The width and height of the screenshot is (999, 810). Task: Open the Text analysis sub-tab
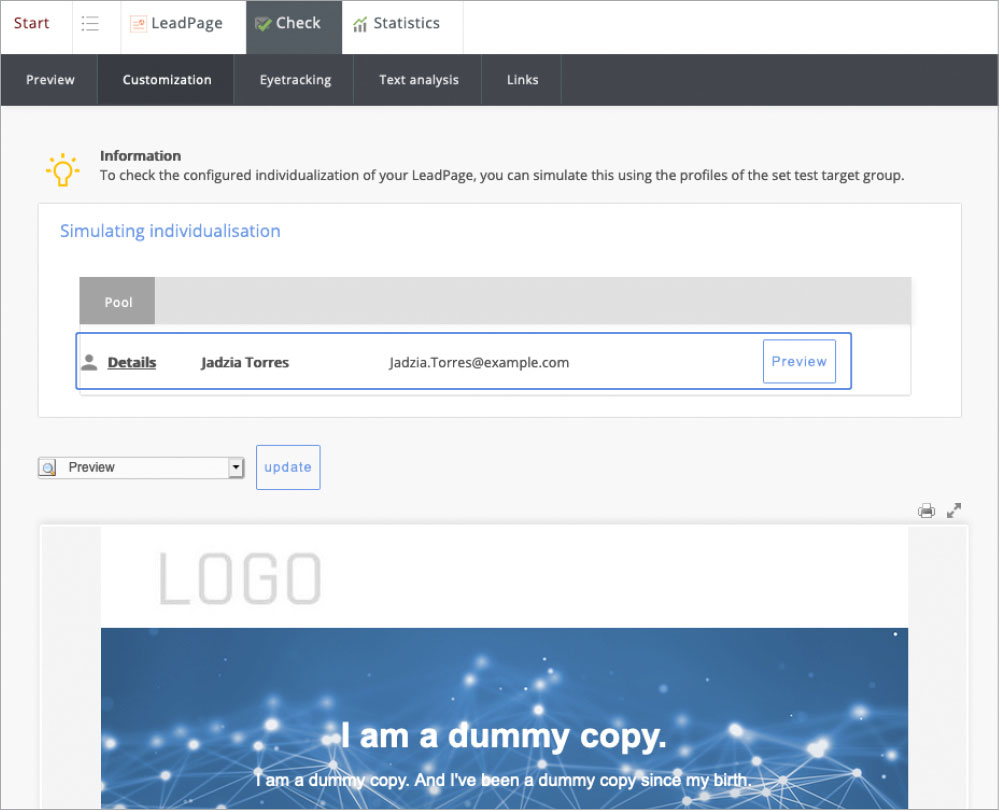click(x=419, y=80)
